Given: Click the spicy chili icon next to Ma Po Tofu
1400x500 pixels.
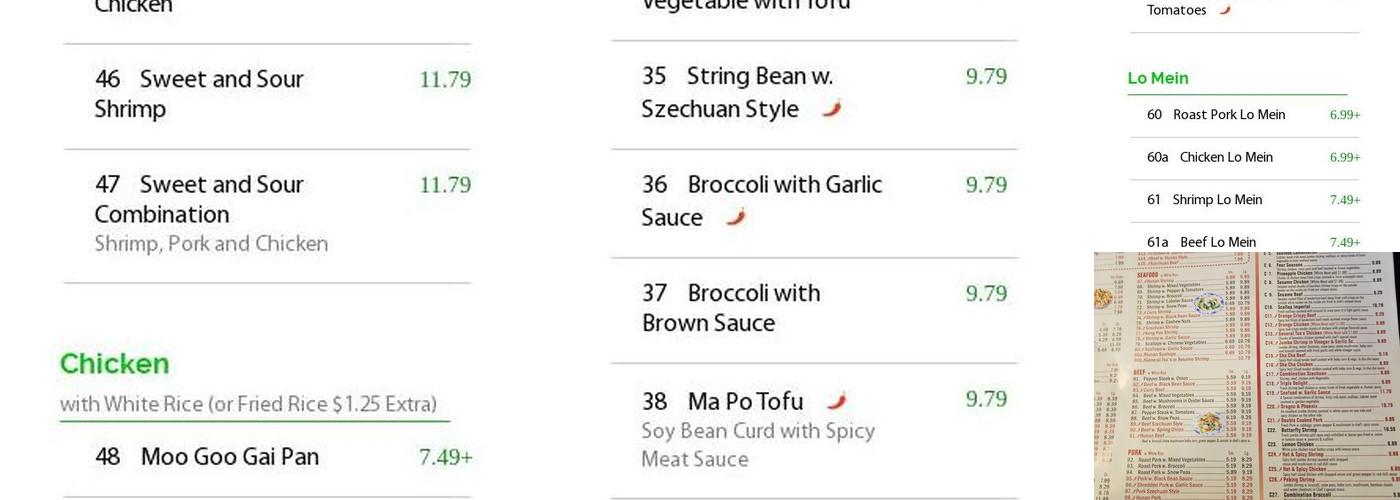Looking at the screenshot, I should coord(837,401).
